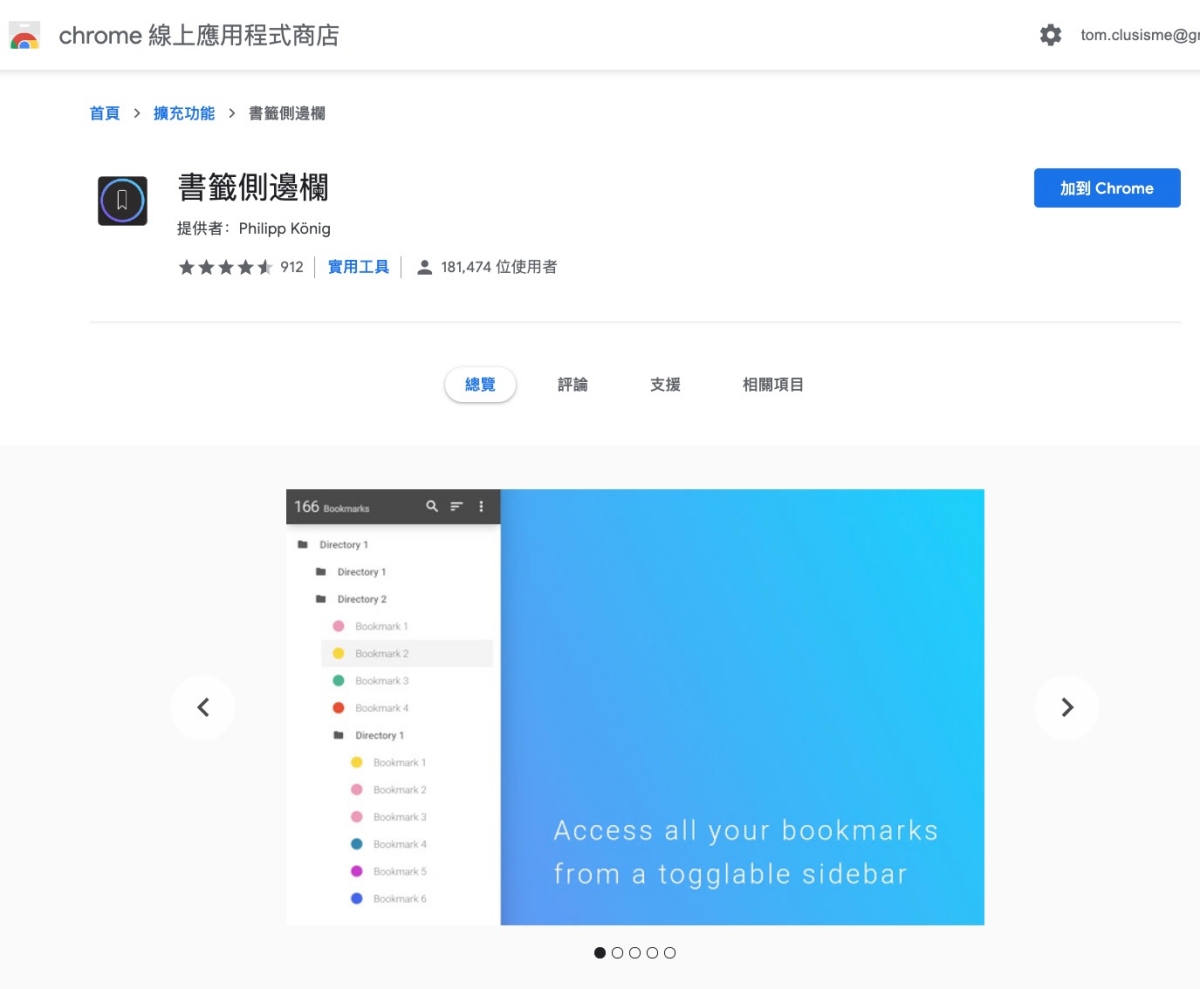The image size is (1200, 989).
Task: Click the pink dot beside Bookmark 1 under Directory 2
Action: point(338,626)
